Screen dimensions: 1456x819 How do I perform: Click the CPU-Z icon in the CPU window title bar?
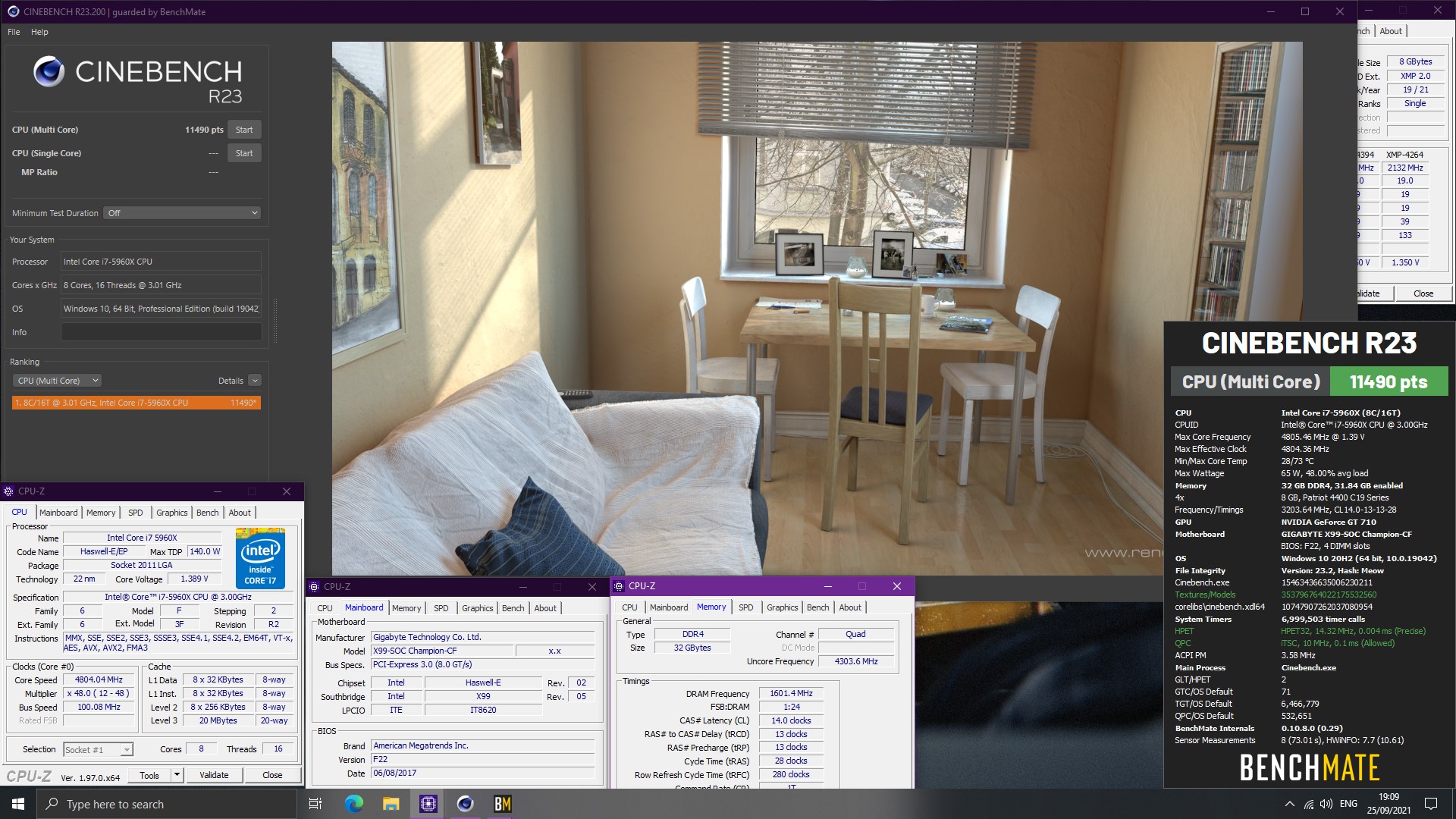click(8, 491)
